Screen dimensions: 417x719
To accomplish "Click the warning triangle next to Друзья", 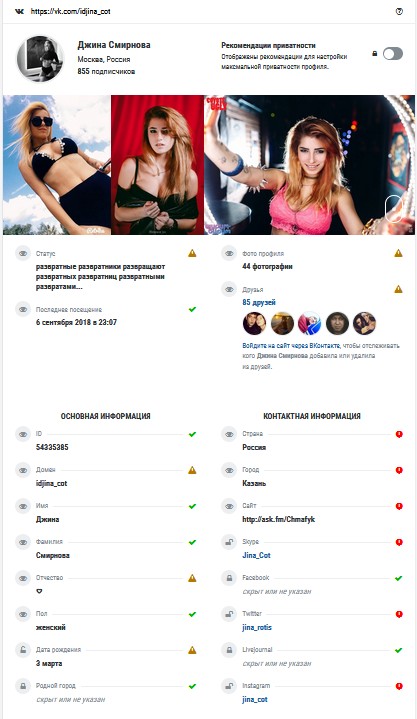I will click(x=398, y=289).
